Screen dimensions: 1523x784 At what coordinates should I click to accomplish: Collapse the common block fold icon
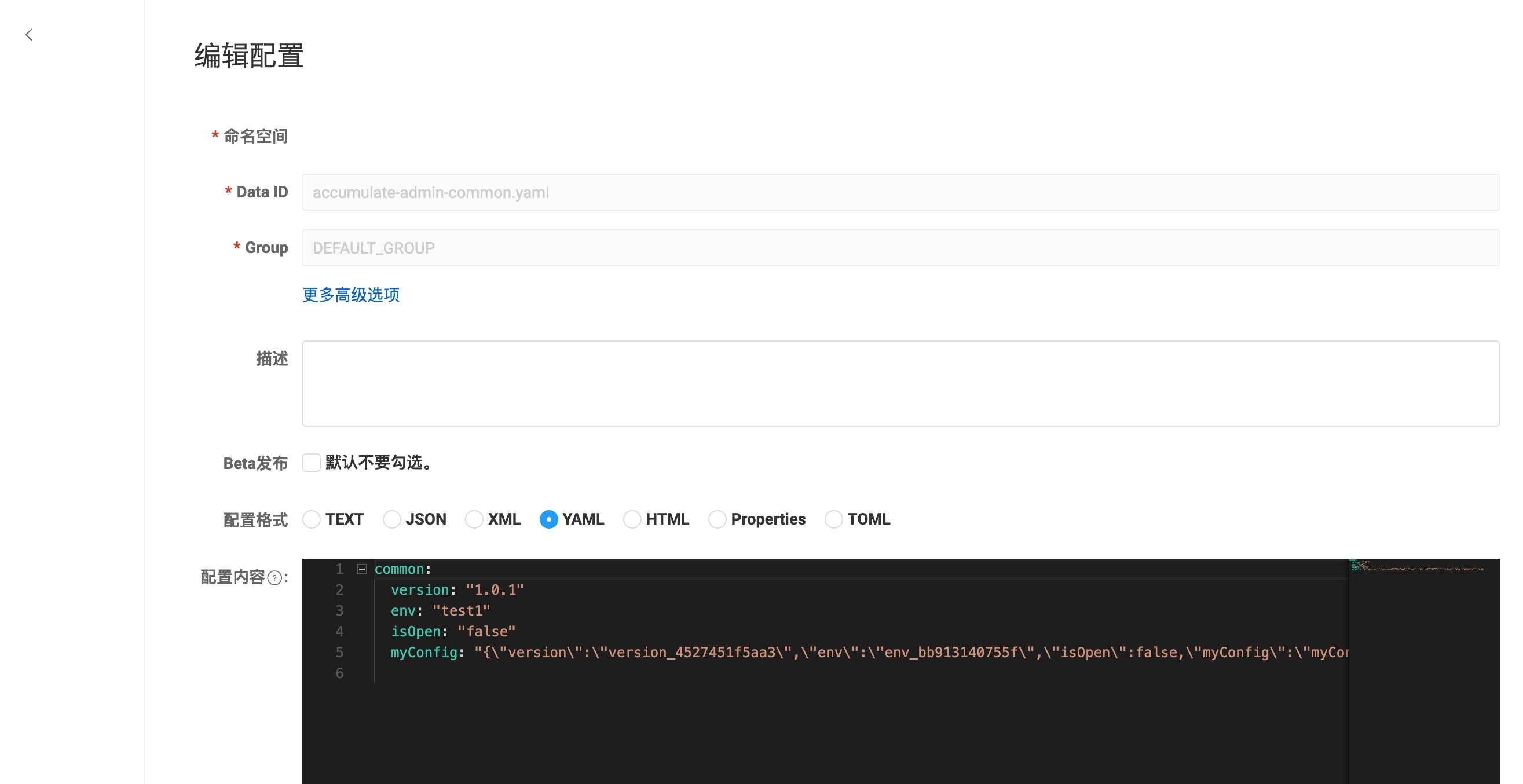tap(362, 569)
